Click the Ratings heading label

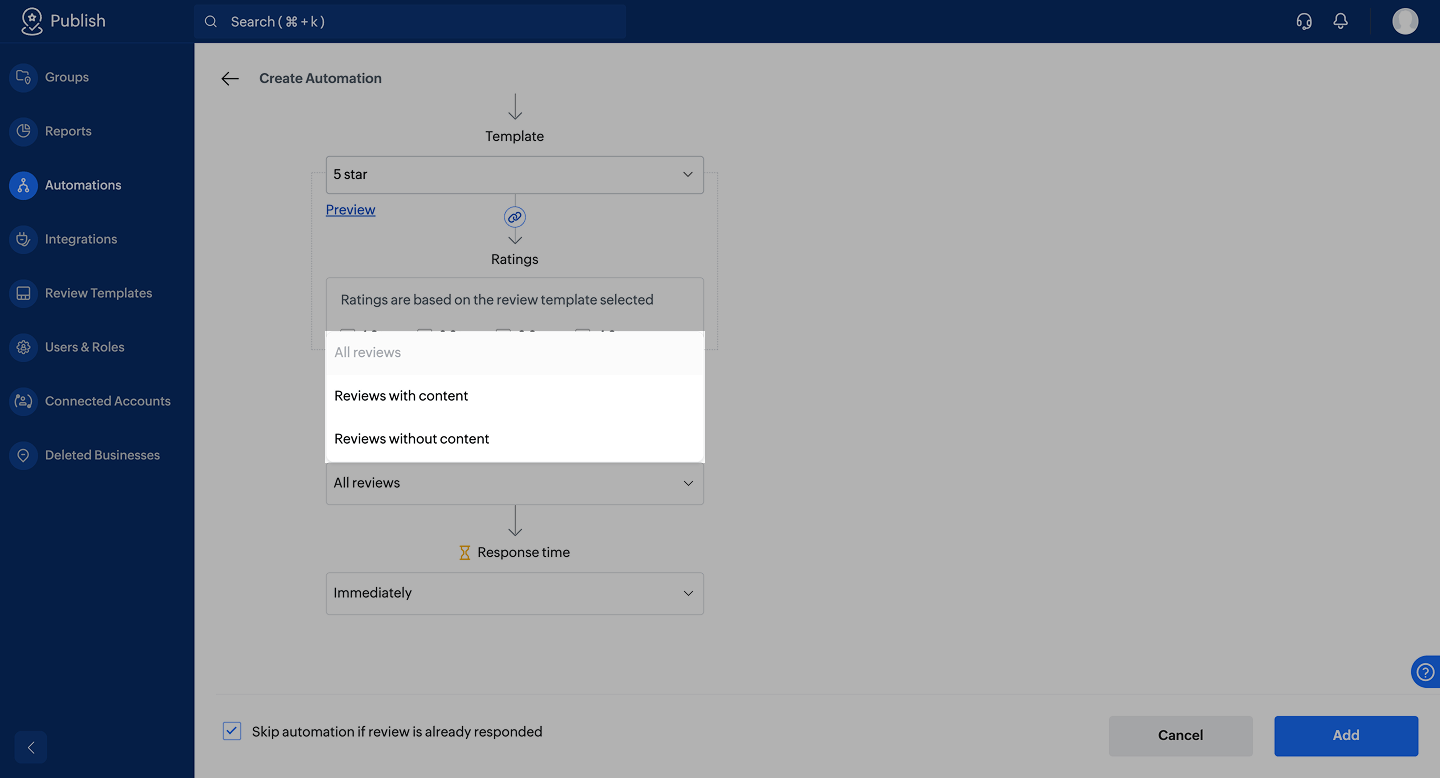515,259
